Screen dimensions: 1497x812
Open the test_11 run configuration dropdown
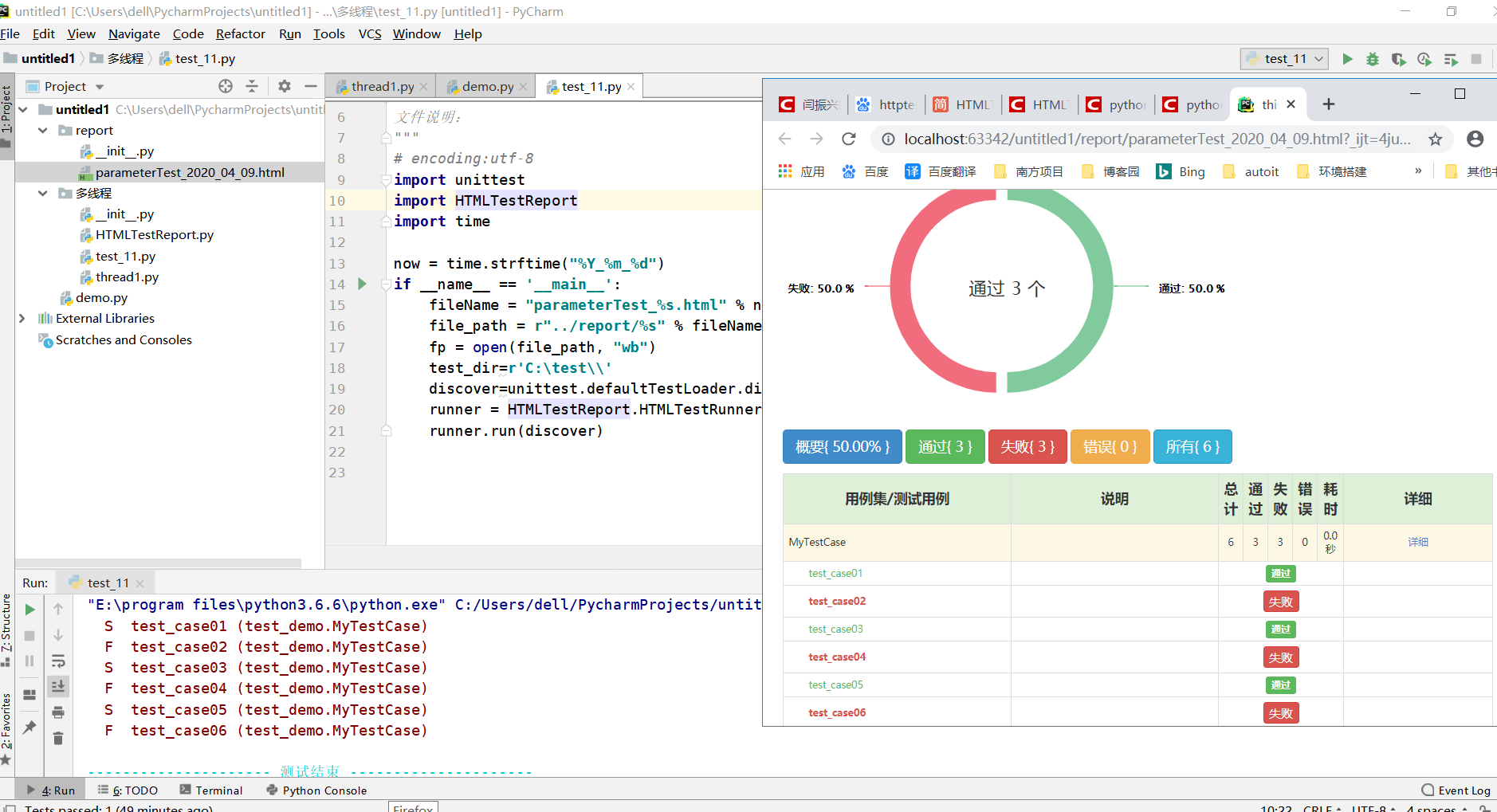click(1285, 59)
